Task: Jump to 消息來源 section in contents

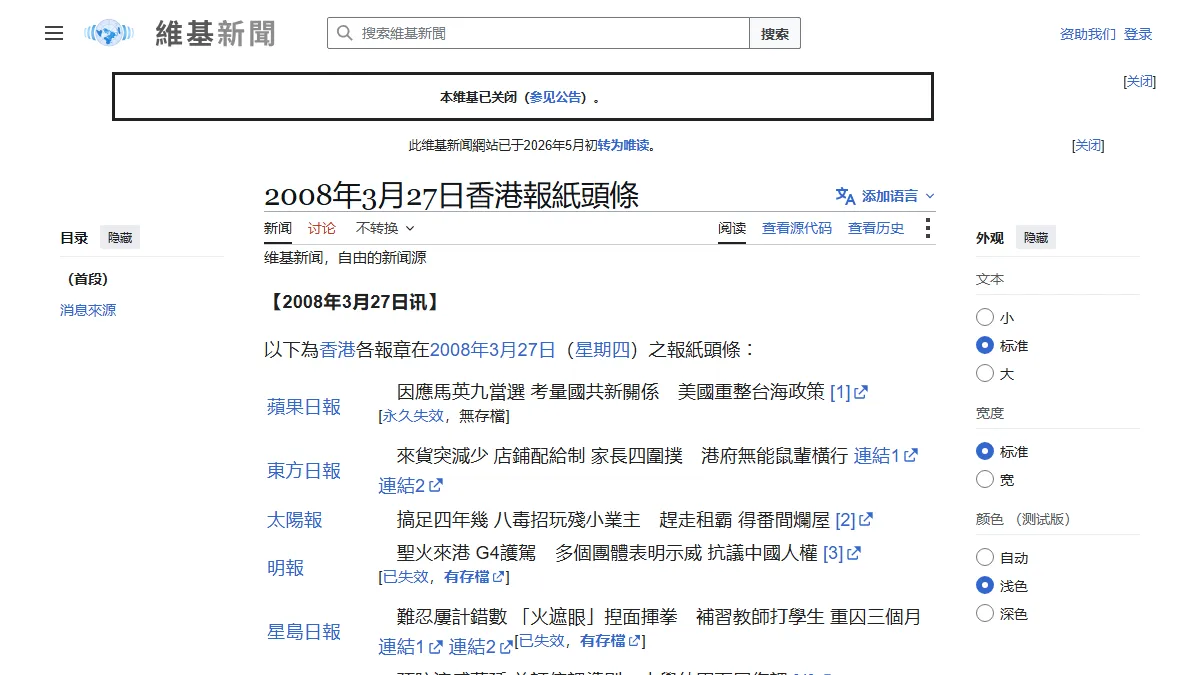Action: (x=88, y=310)
